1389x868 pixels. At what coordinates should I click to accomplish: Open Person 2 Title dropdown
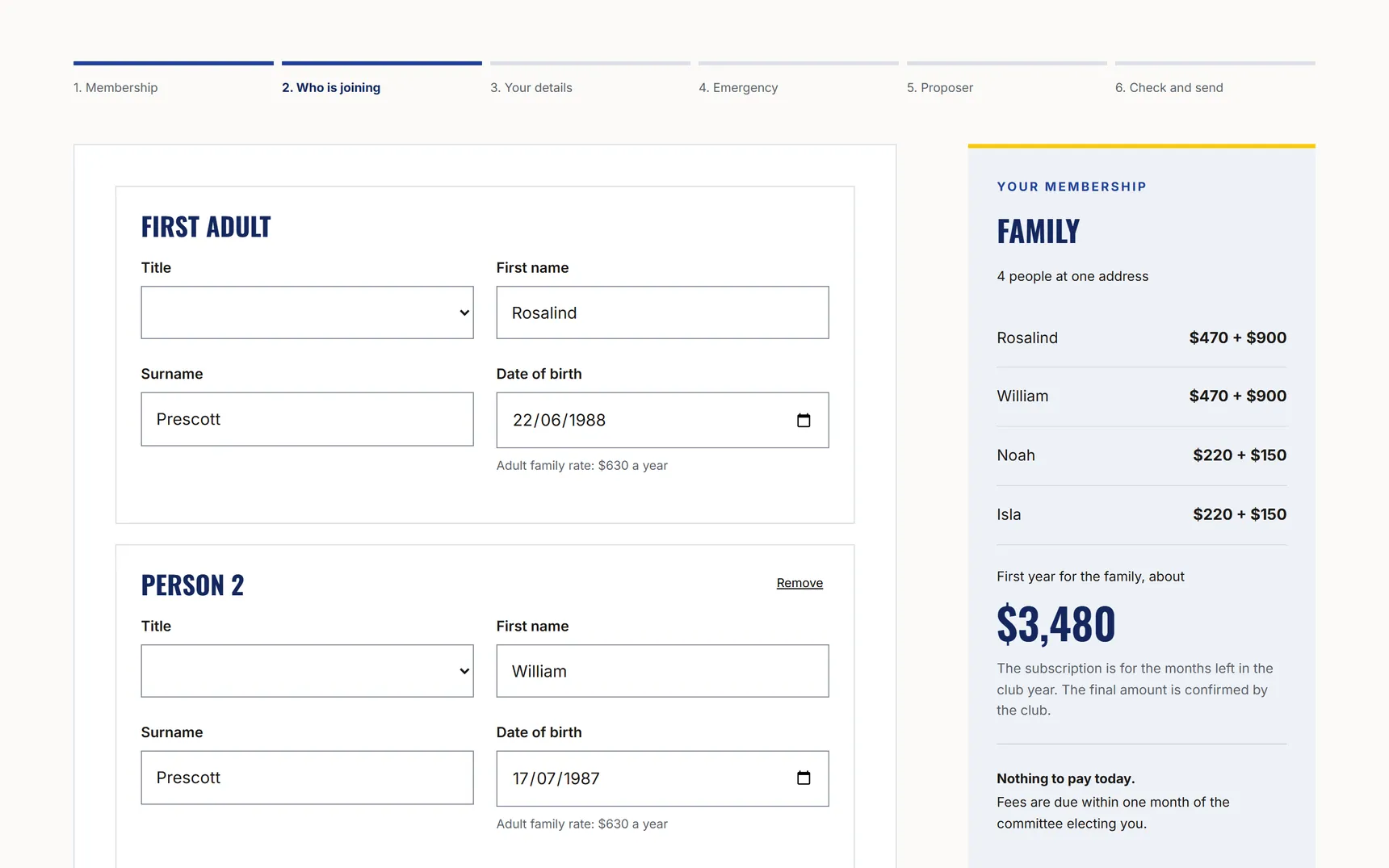coord(307,671)
